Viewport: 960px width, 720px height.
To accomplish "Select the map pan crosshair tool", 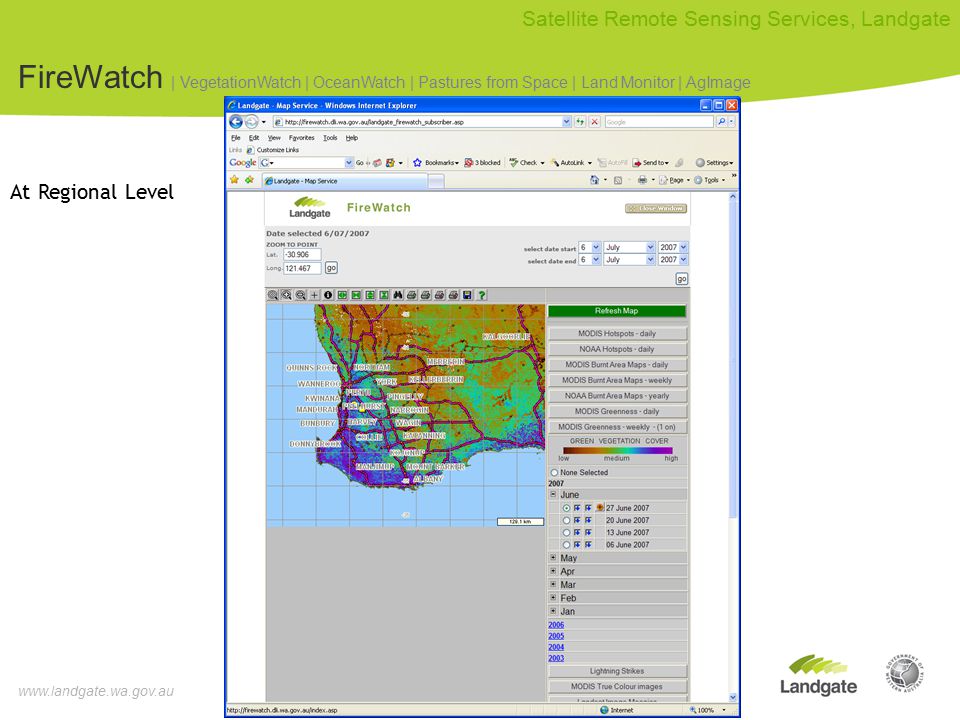I will pyautogui.click(x=314, y=295).
